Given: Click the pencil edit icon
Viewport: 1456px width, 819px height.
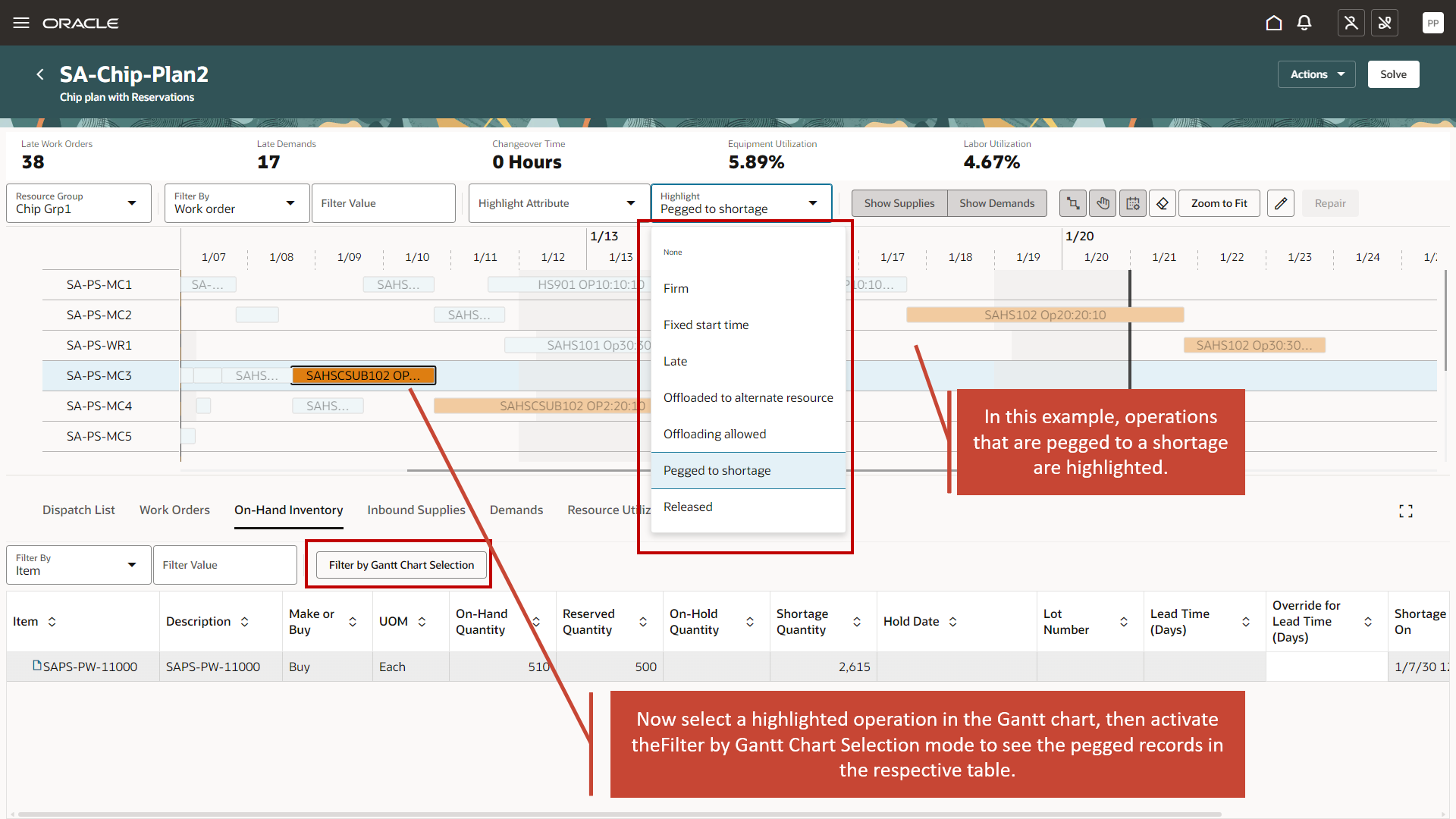Looking at the screenshot, I should coord(1281,203).
